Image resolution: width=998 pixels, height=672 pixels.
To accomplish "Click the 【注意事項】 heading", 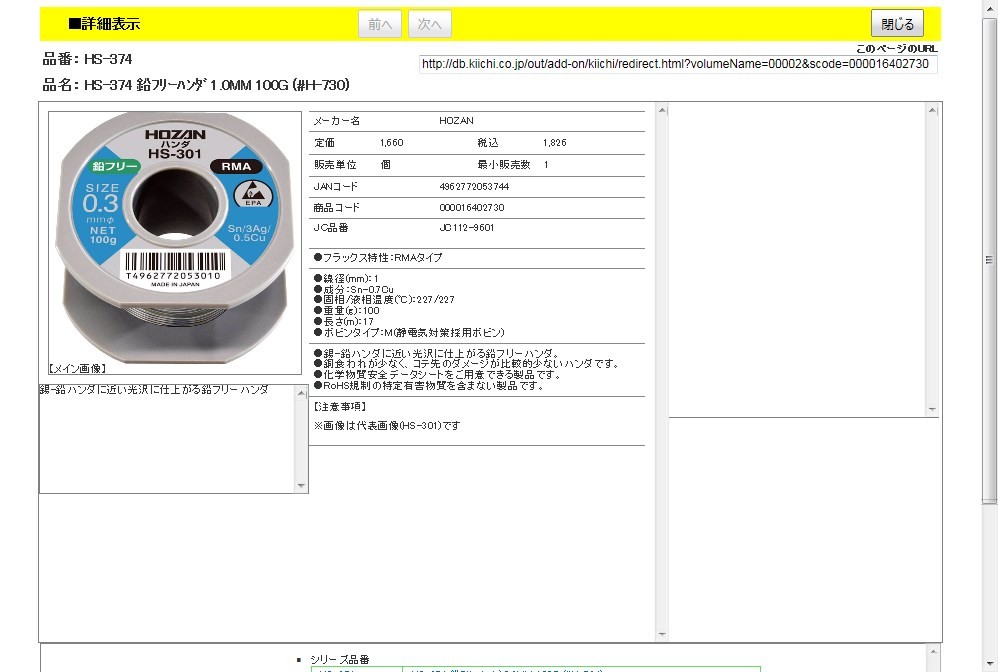I will (x=339, y=406).
